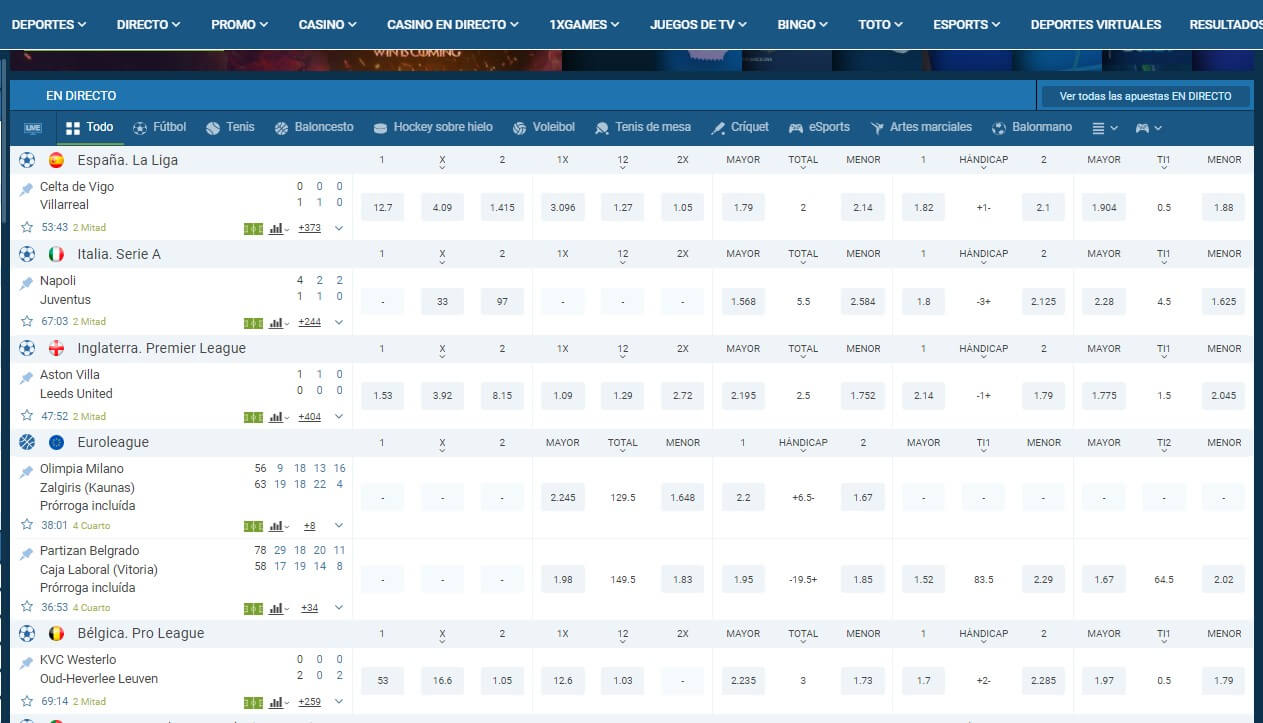Viewport: 1263px width, 723px height.
Task: Open the ESPORTS menu in the top navigation
Action: click(x=967, y=24)
